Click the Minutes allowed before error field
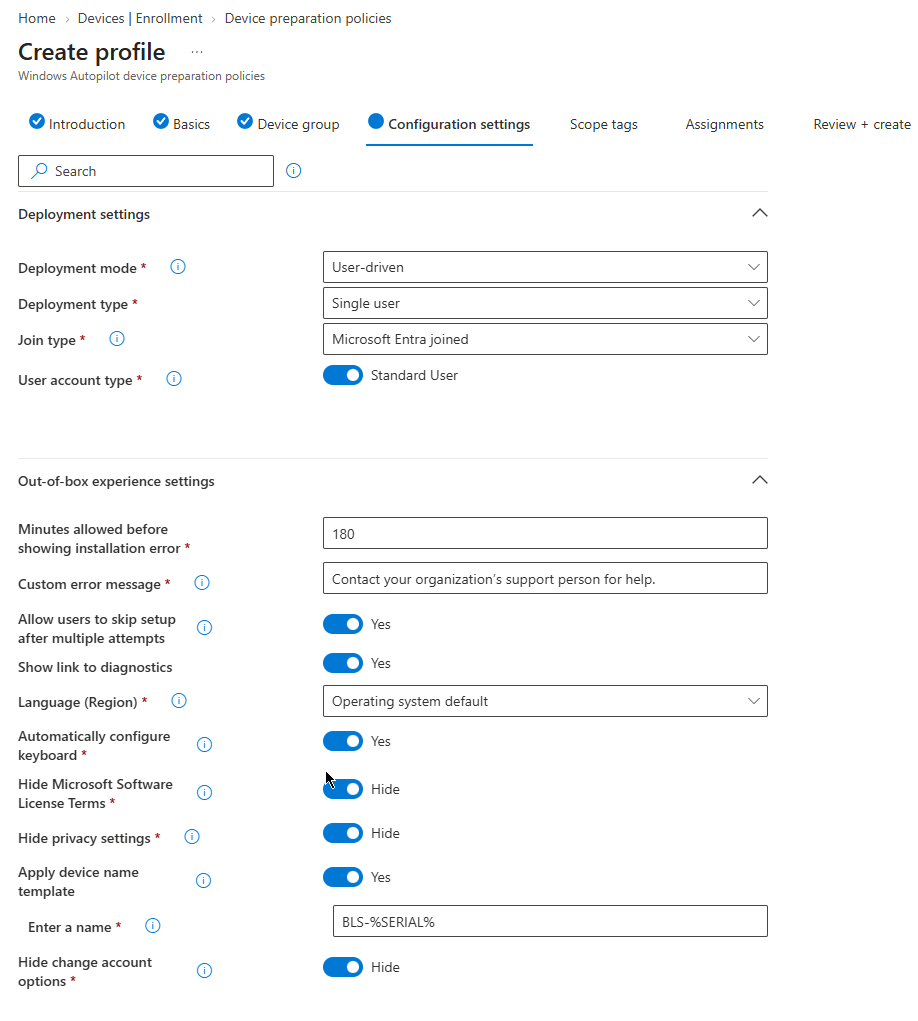 [x=545, y=534]
